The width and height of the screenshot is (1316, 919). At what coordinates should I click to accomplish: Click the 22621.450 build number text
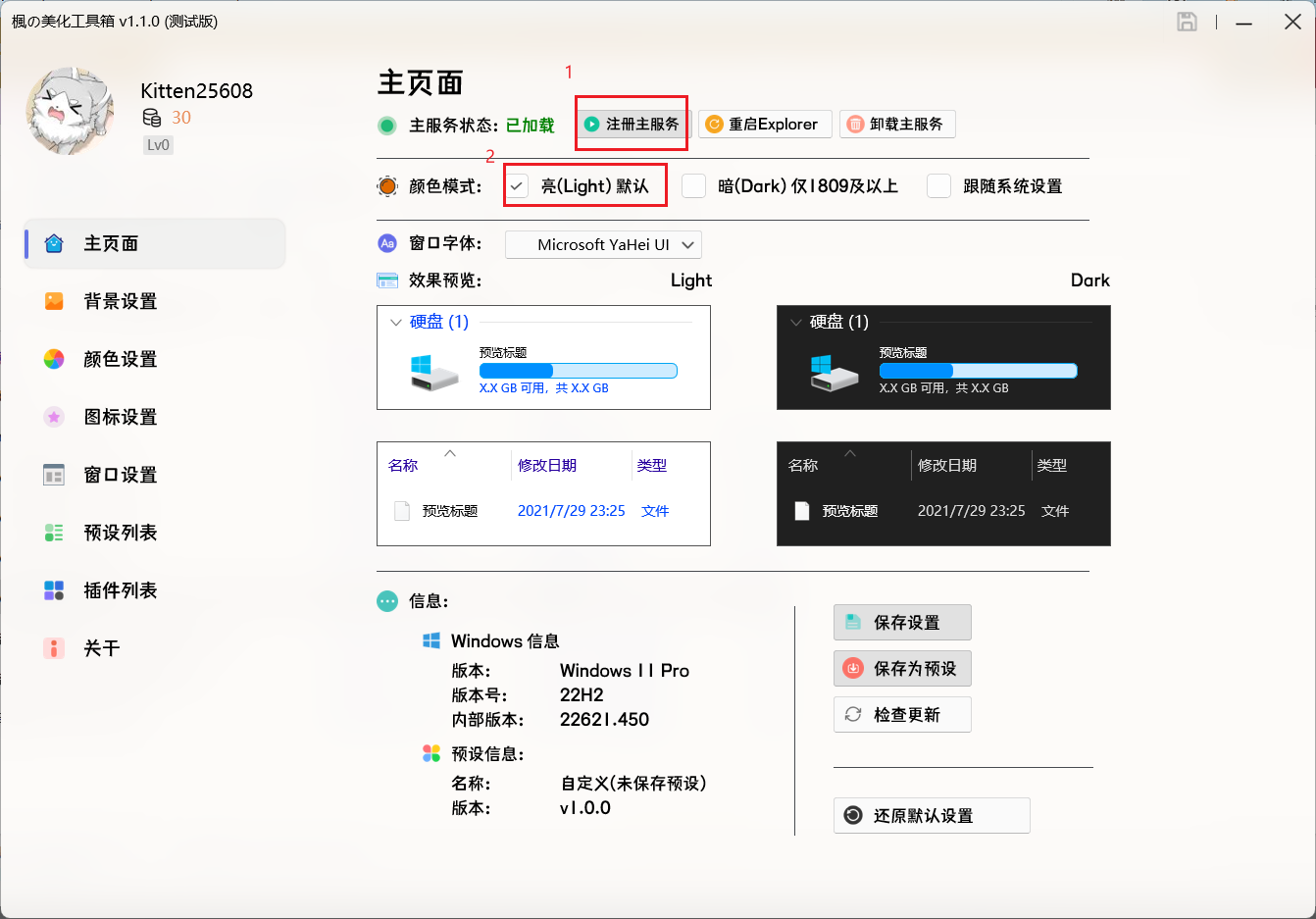[604, 720]
